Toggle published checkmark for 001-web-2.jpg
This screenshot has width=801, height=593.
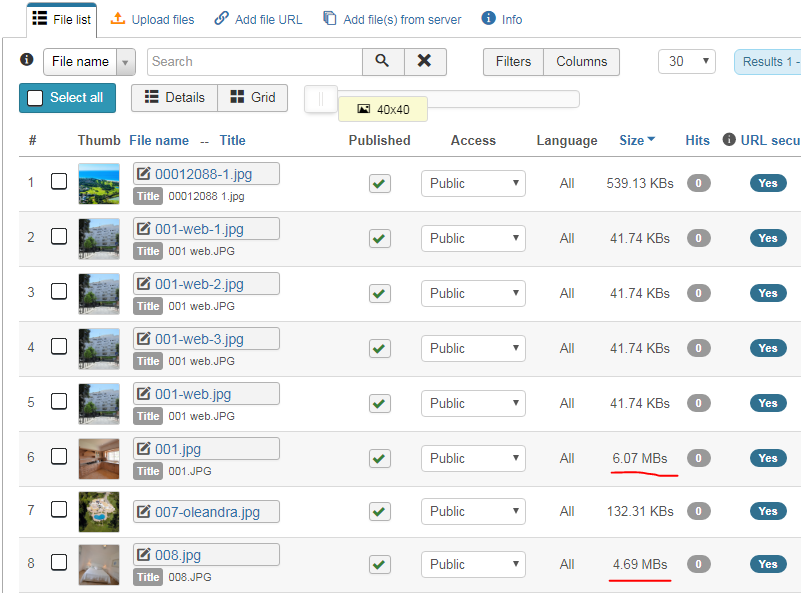380,294
